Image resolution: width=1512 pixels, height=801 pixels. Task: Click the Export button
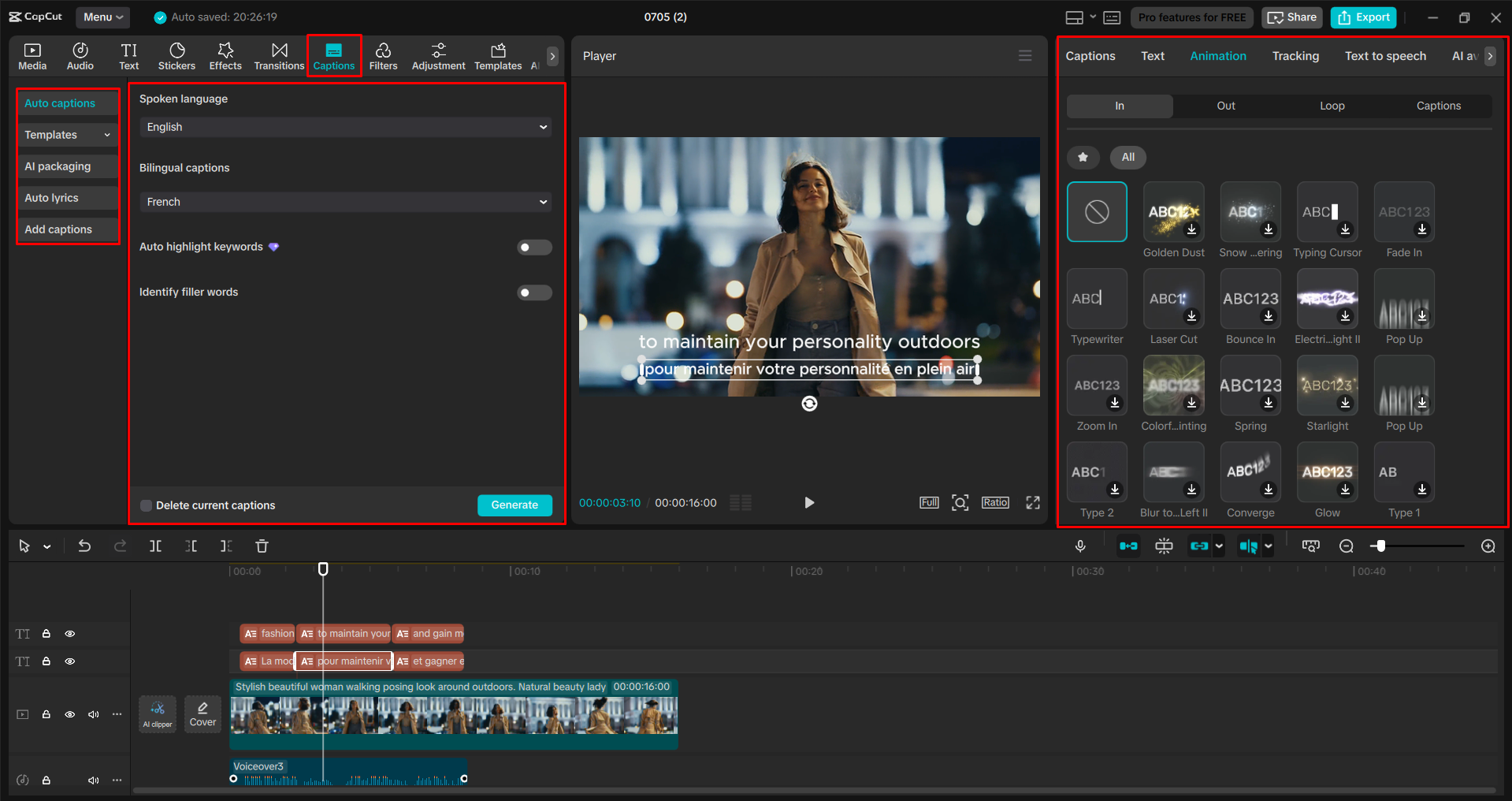[x=1362, y=17]
